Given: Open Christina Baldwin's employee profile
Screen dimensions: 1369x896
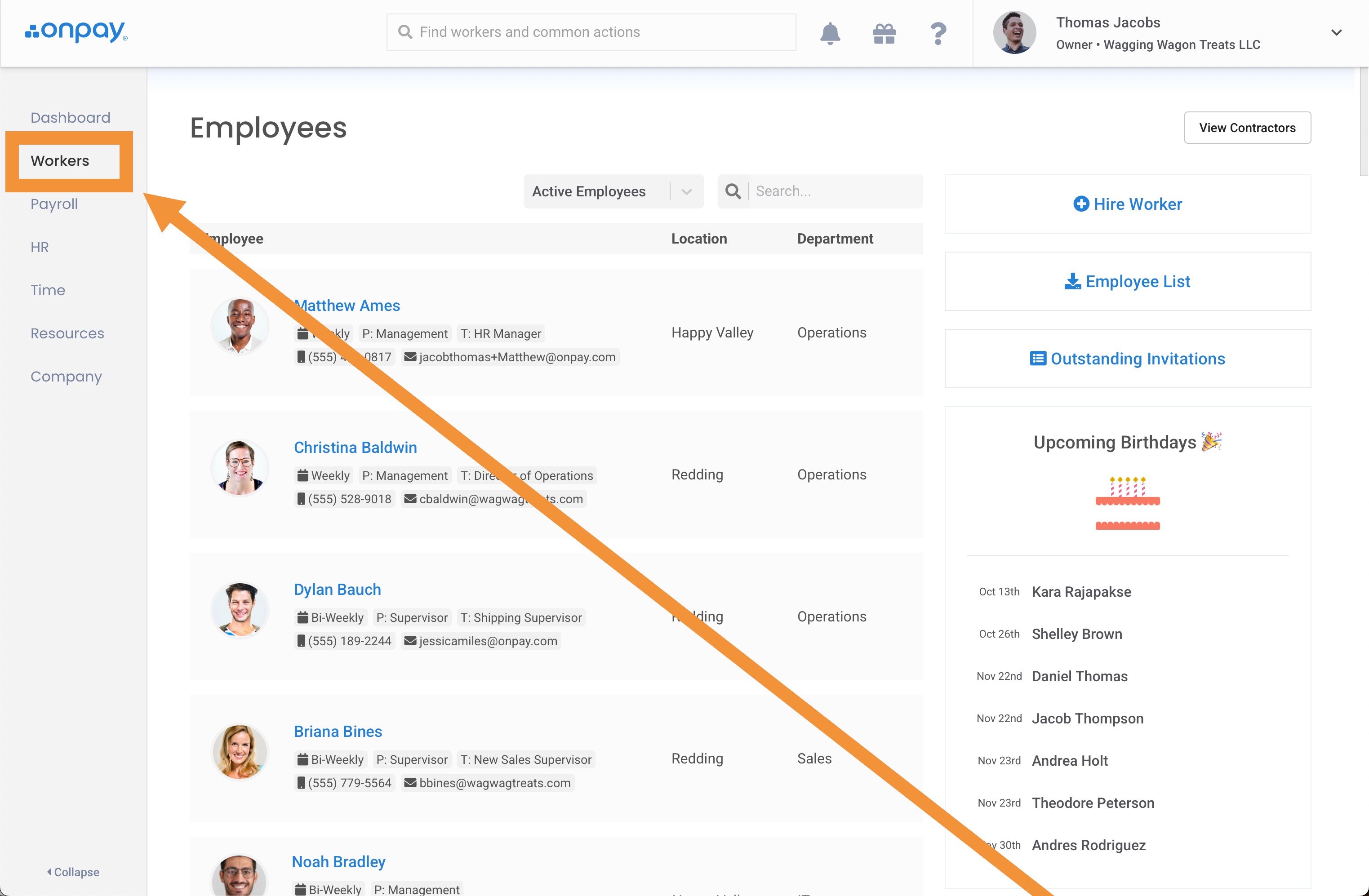Looking at the screenshot, I should tap(355, 448).
